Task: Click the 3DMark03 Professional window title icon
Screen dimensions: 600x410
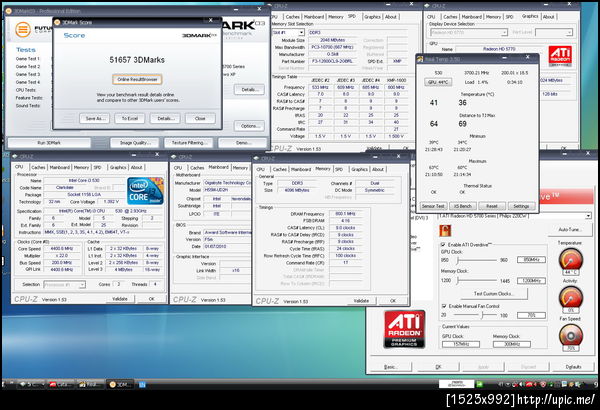Action: pyautogui.click(x=9, y=11)
